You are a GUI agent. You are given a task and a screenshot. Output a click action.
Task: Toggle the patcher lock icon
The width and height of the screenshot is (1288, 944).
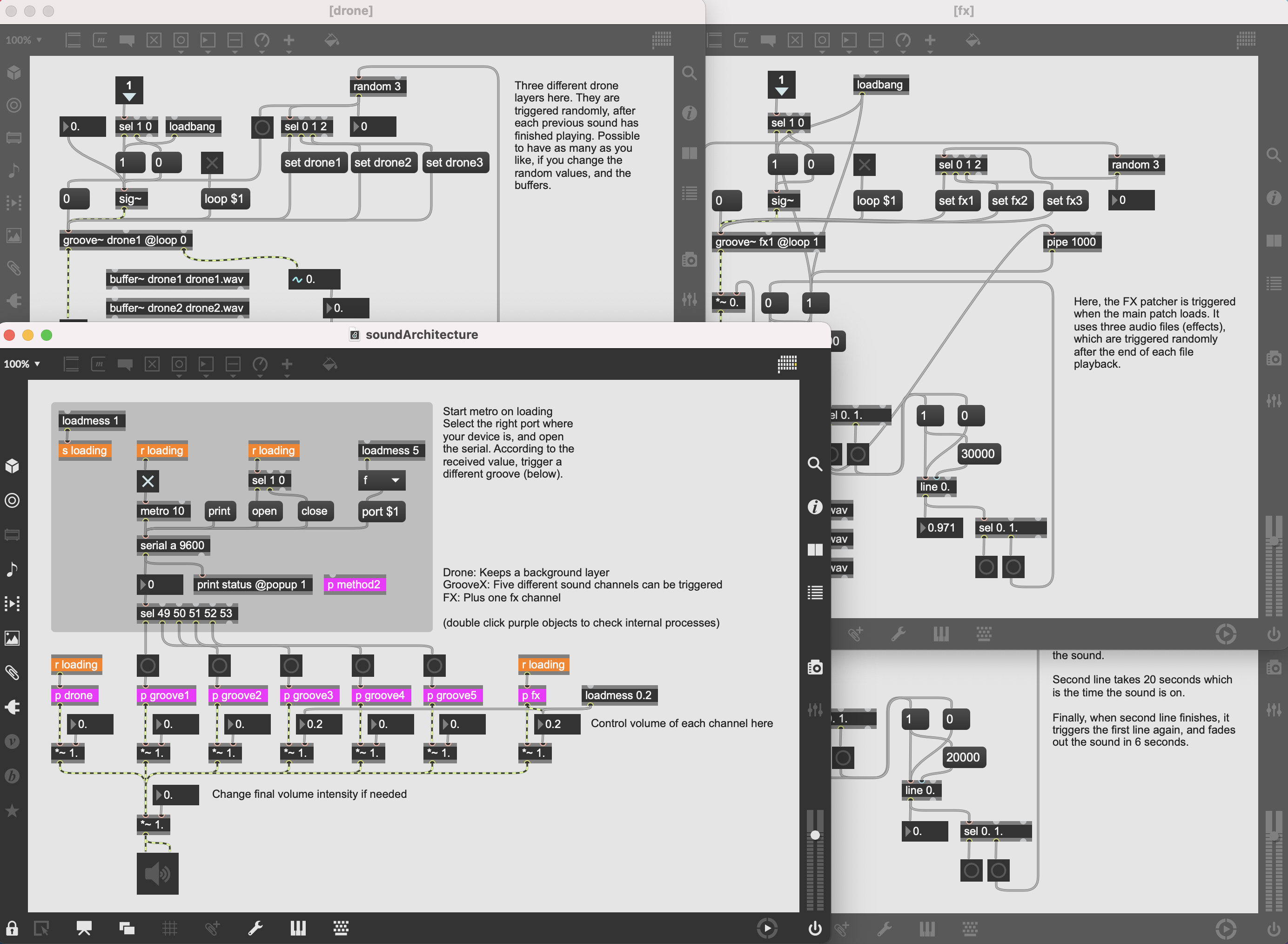pyautogui.click(x=12, y=928)
